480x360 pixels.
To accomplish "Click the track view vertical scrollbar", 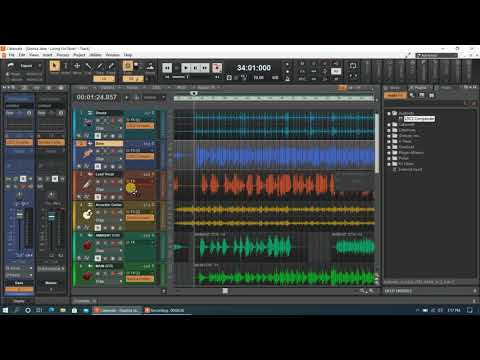I will click(x=377, y=143).
